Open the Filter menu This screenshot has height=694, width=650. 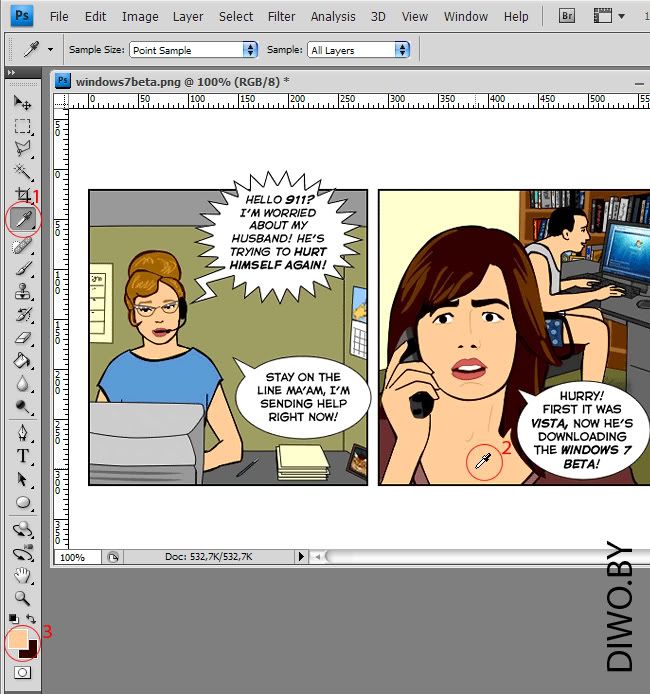coord(281,16)
